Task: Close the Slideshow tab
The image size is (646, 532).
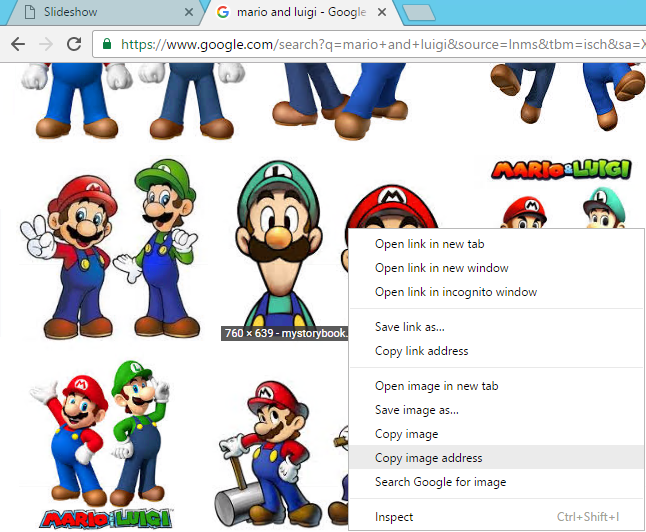Action: coord(189,12)
